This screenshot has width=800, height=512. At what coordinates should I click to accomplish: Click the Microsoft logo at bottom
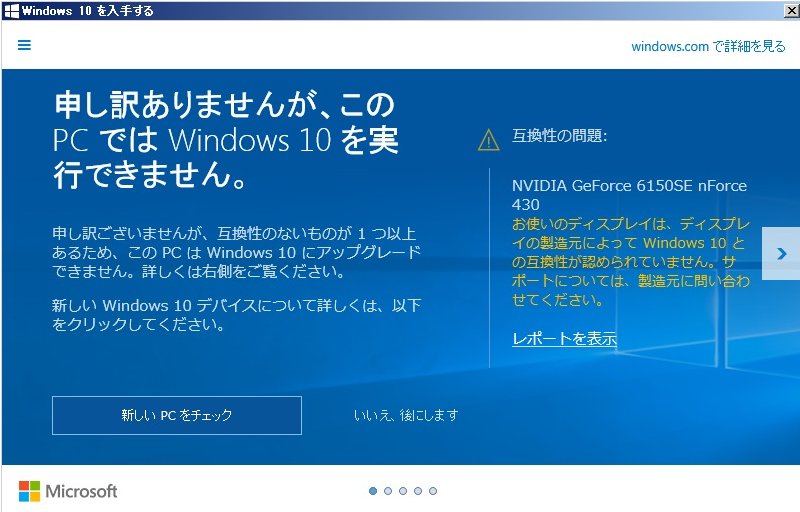click(x=68, y=491)
